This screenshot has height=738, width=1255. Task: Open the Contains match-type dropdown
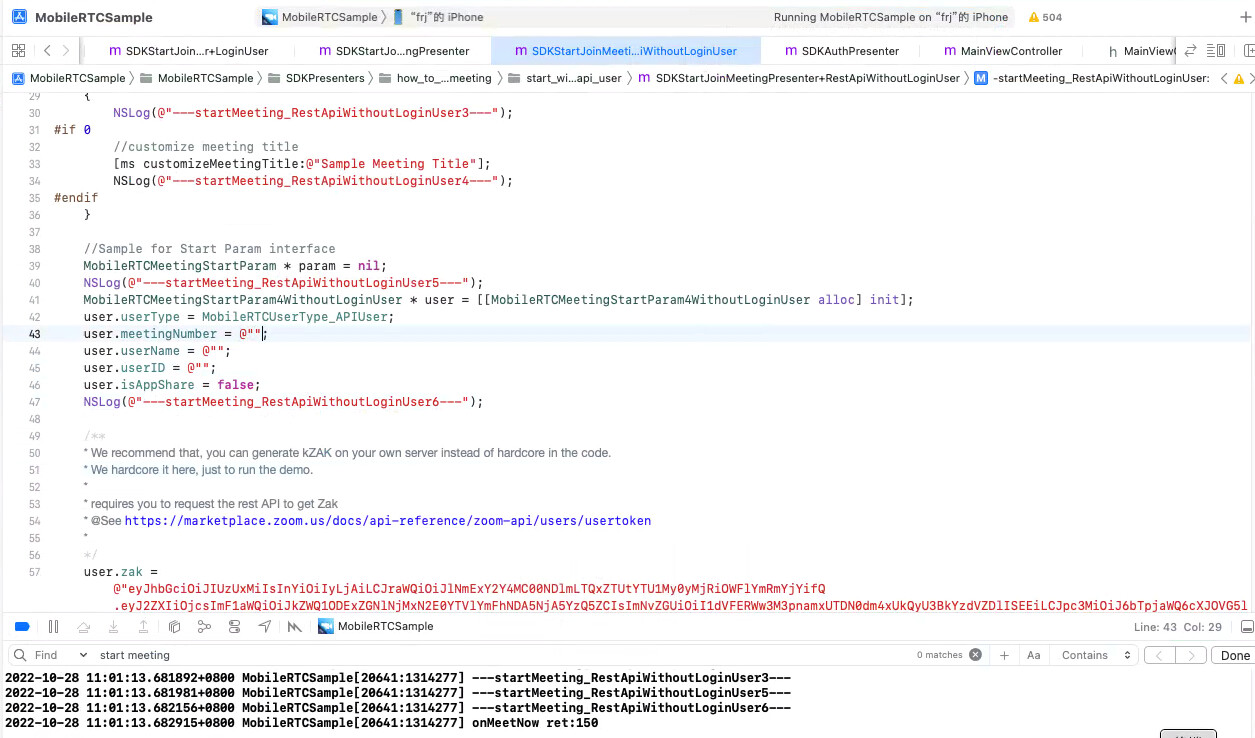coord(1095,655)
